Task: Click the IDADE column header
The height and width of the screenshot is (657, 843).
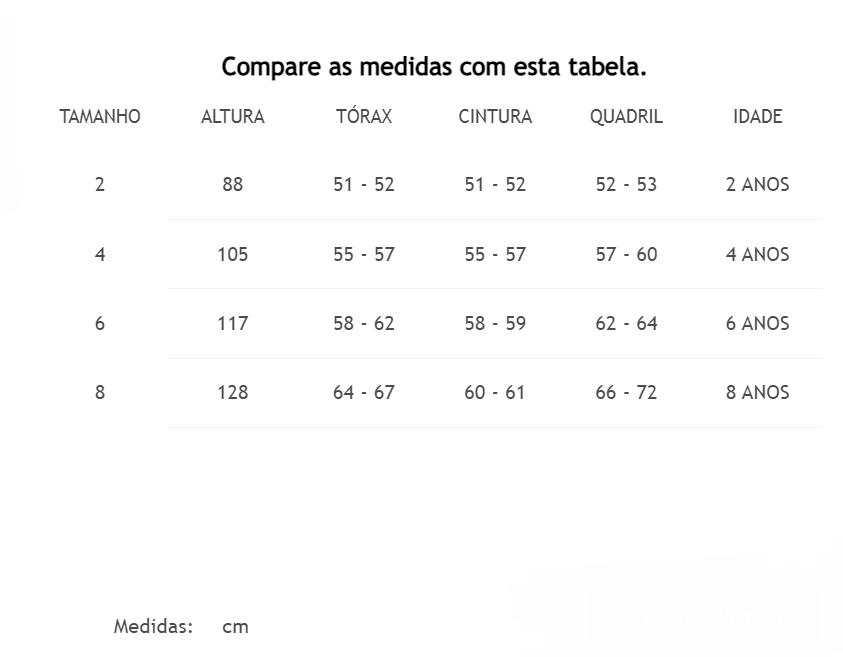Action: [x=758, y=117]
